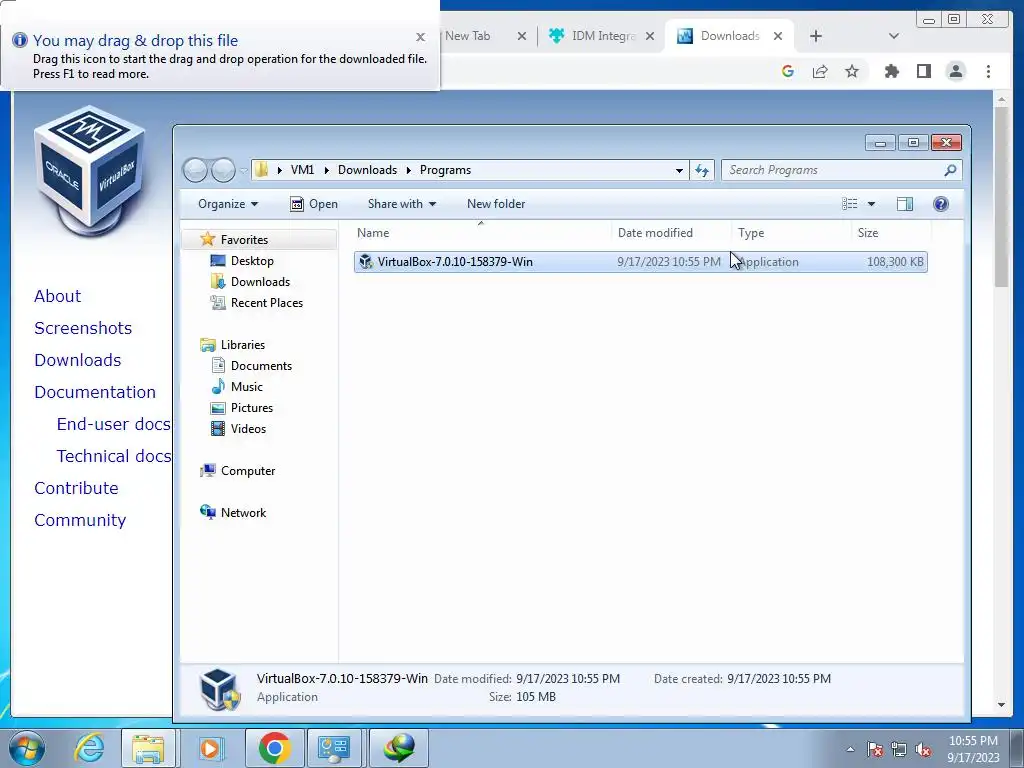Select Recent Places in navigation pane

[266, 303]
